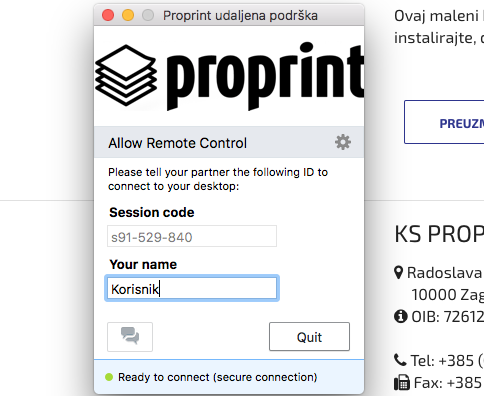484x396 pixels.
Task: Click the window title Proprint udaljena podrška
Action: point(240,16)
